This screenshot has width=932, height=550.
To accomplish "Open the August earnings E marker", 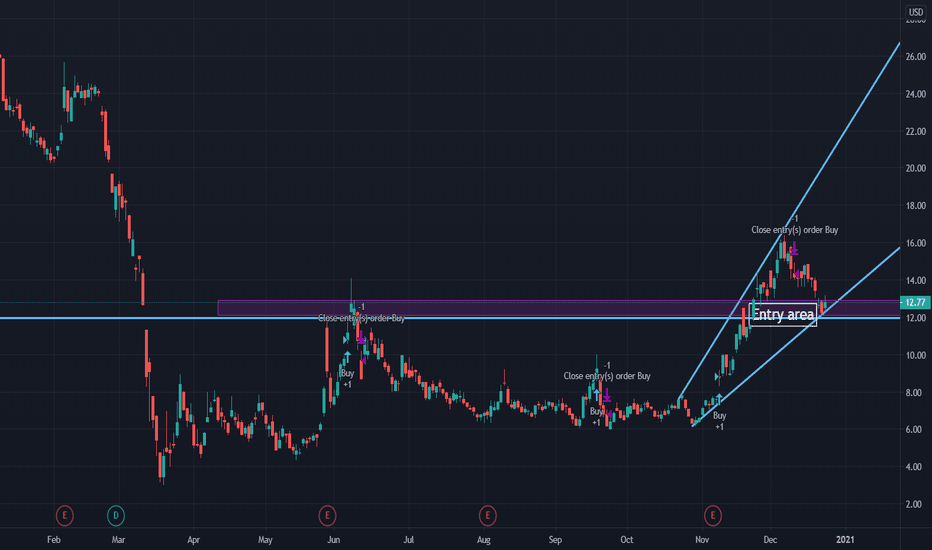I will click(487, 516).
